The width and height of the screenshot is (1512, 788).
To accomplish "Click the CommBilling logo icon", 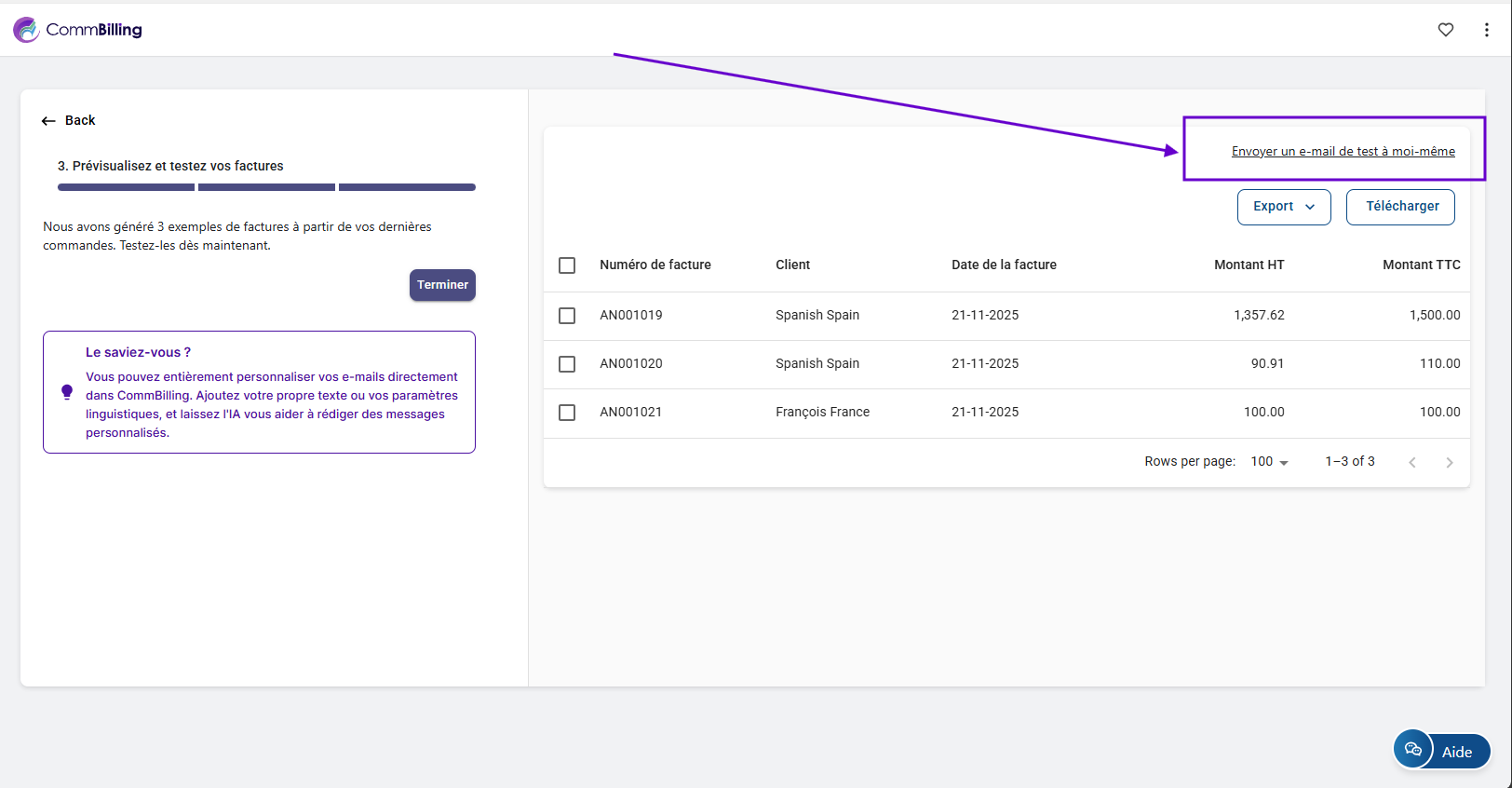I will [26, 30].
